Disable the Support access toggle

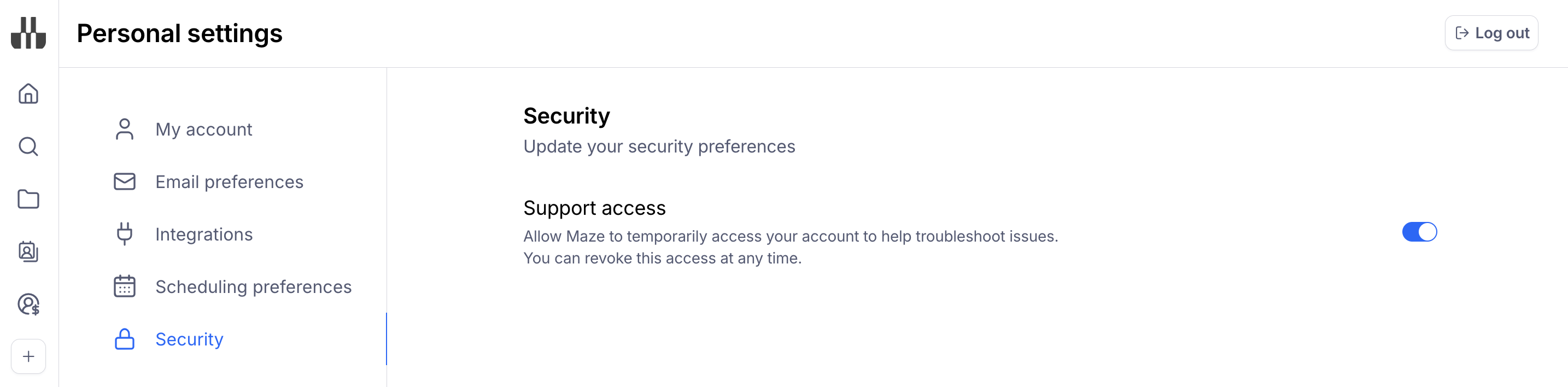coord(1419,232)
